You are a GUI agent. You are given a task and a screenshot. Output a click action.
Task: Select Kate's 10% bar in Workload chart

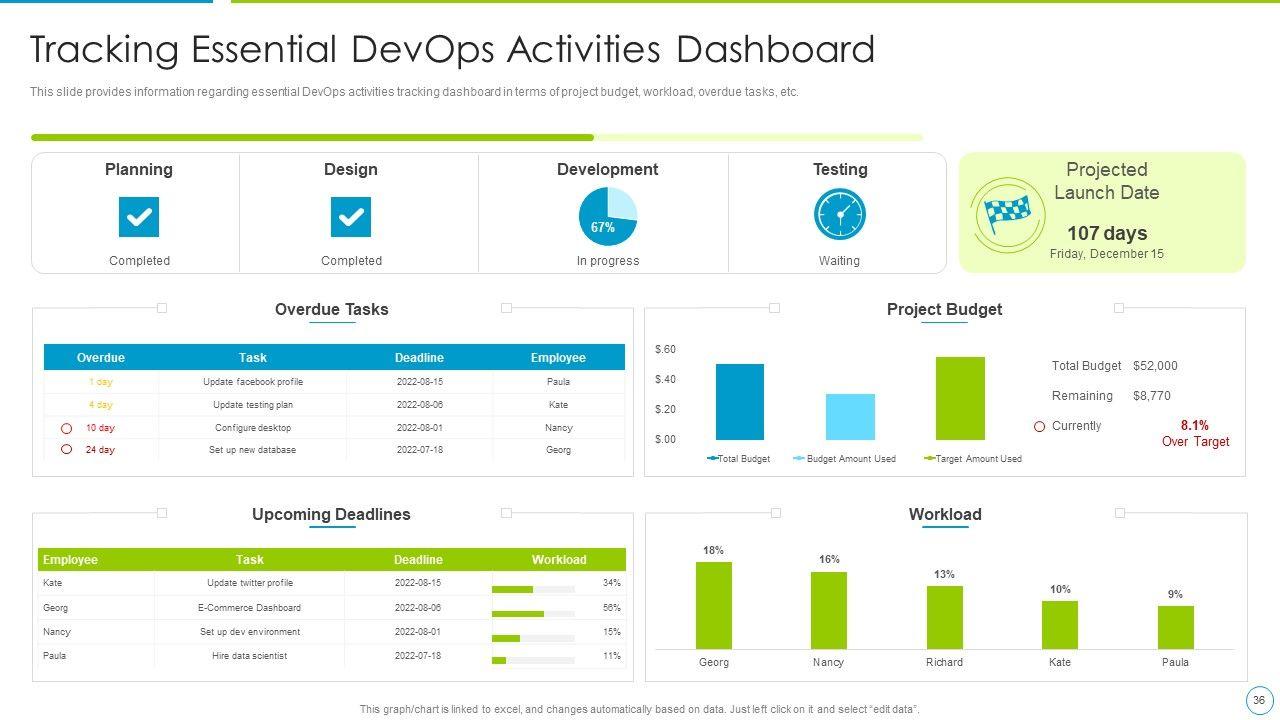click(1060, 625)
